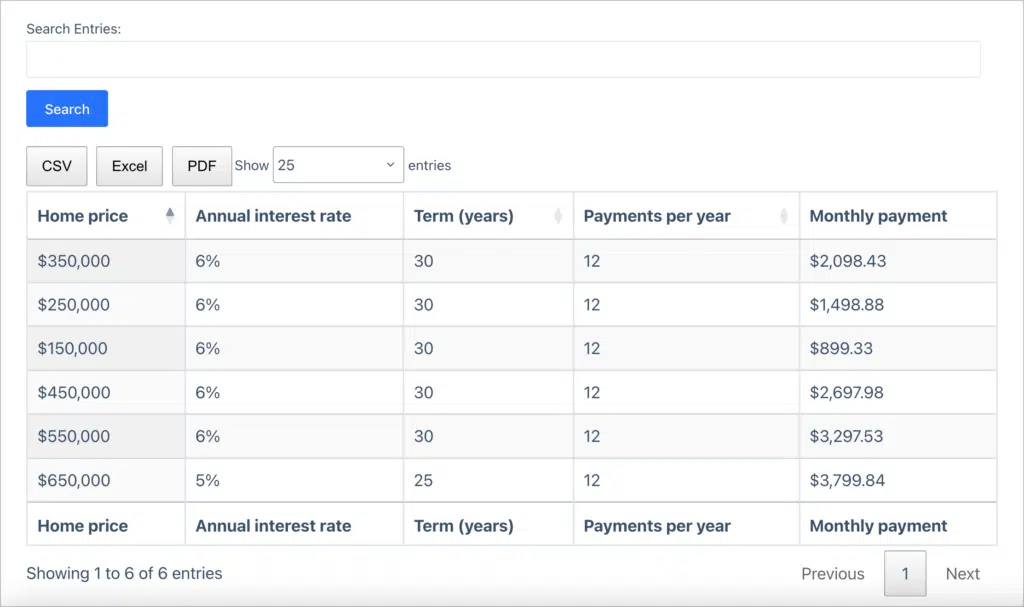
Task: Click footer Payments per year label
Action: click(657, 526)
